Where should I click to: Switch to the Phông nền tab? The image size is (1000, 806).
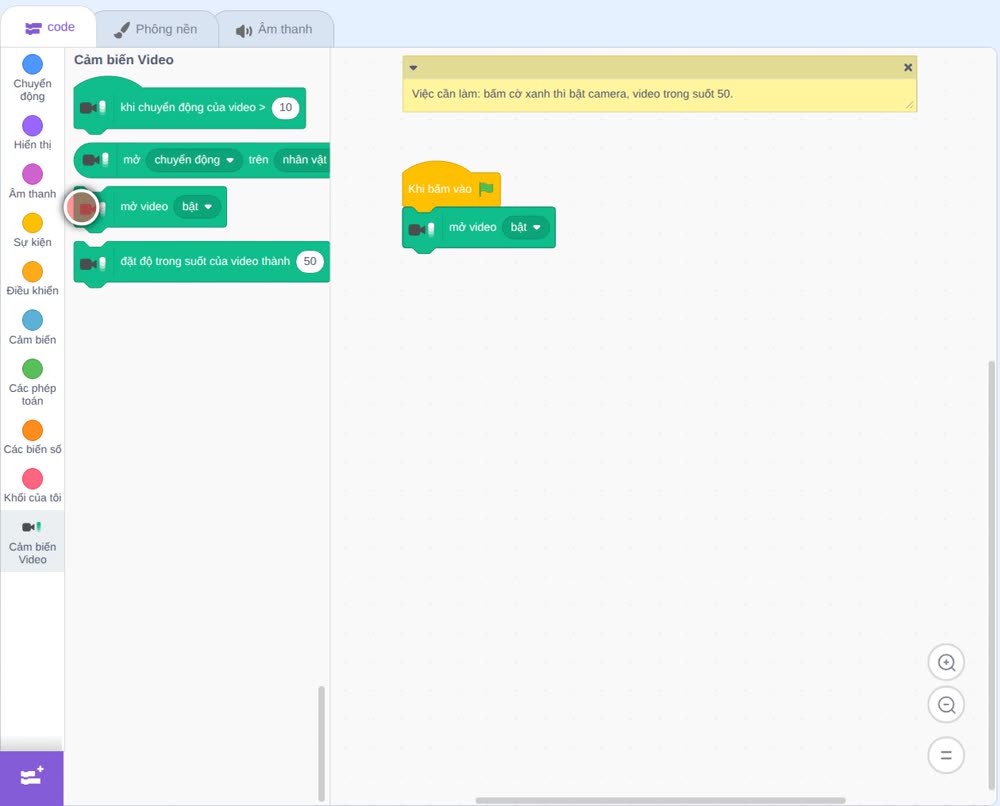(x=156, y=29)
